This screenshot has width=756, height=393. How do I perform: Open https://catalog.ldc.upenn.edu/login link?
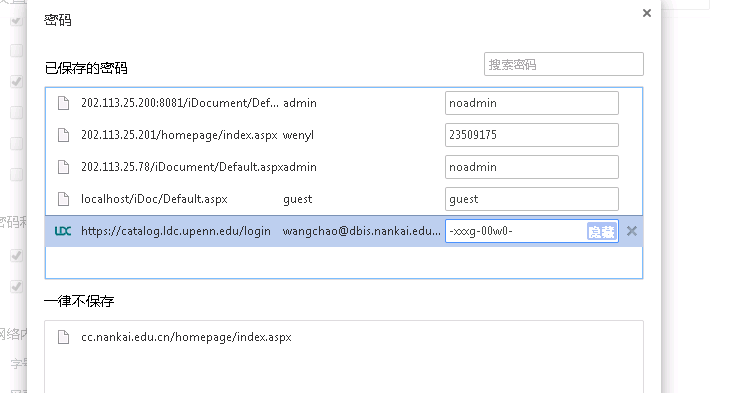[x=176, y=231]
